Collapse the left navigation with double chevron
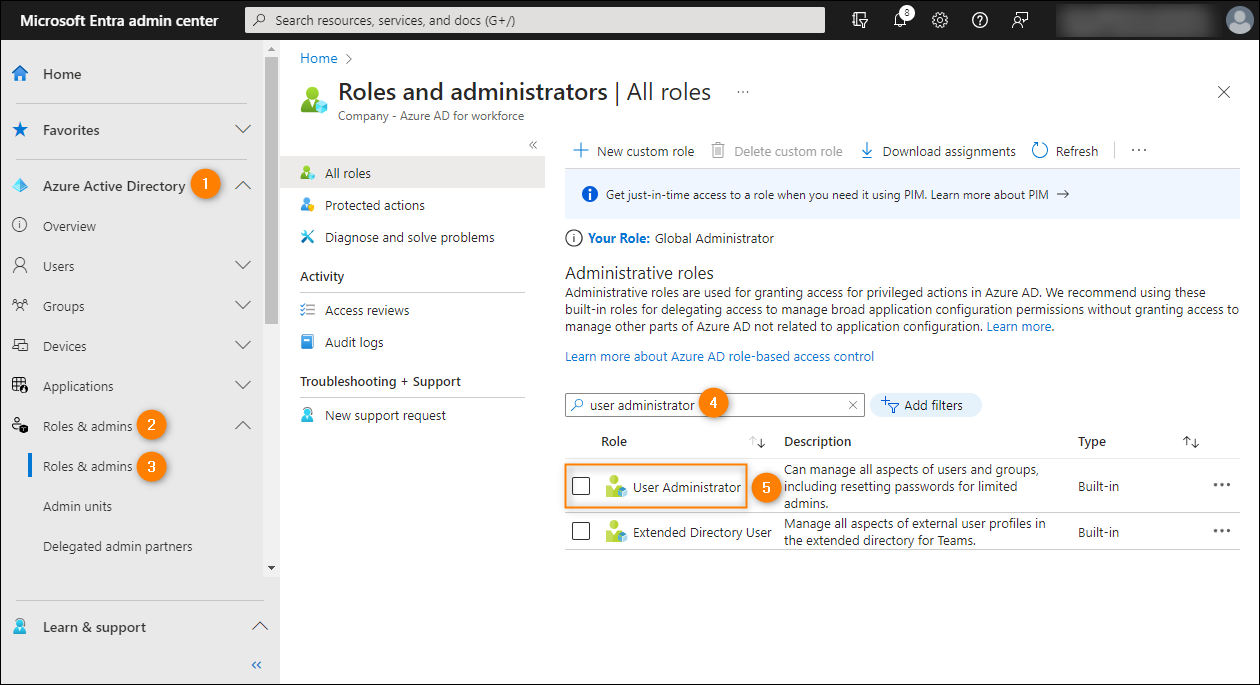1260x685 pixels. (x=256, y=664)
